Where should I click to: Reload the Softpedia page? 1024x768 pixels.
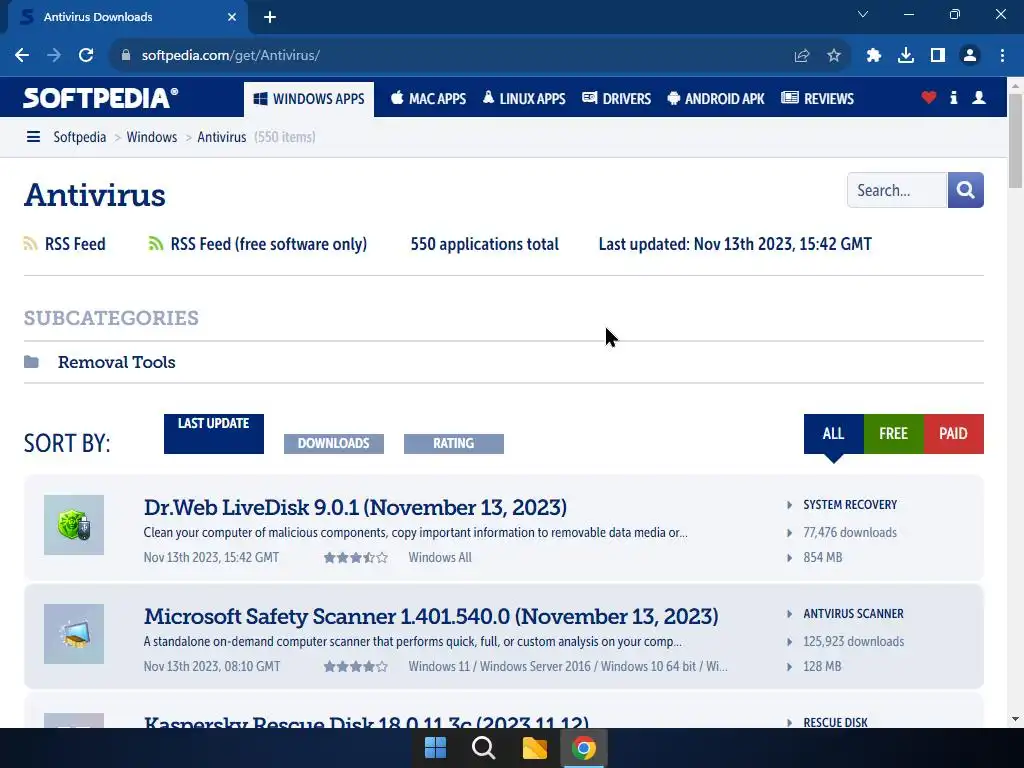coord(86,56)
